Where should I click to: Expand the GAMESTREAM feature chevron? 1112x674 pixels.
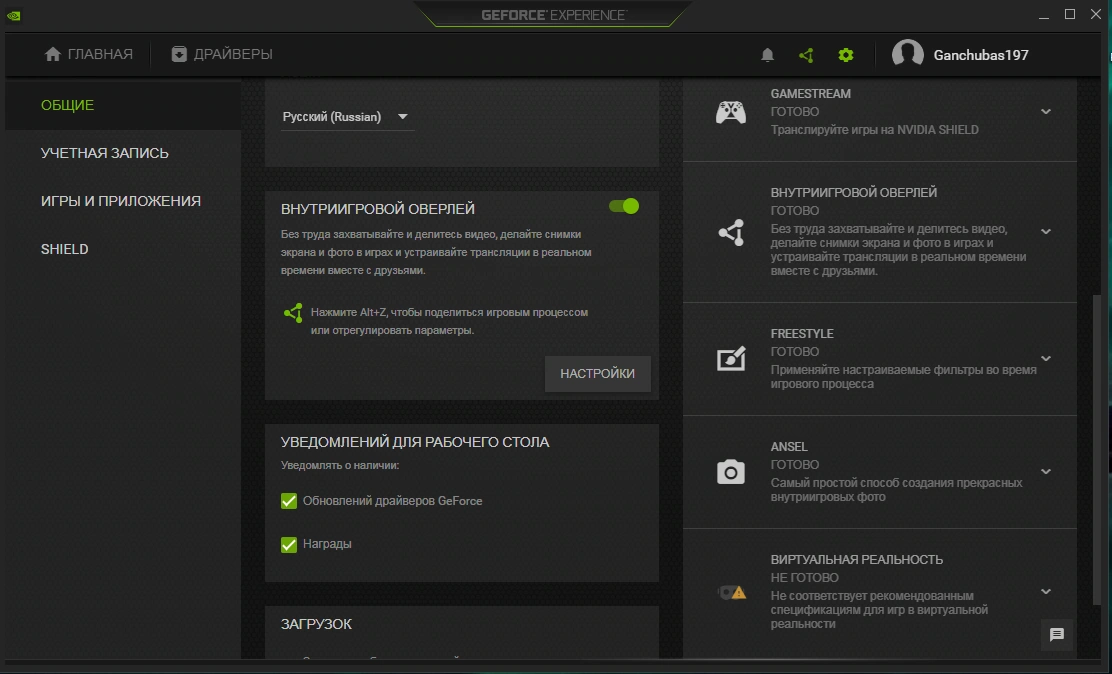tap(1046, 111)
